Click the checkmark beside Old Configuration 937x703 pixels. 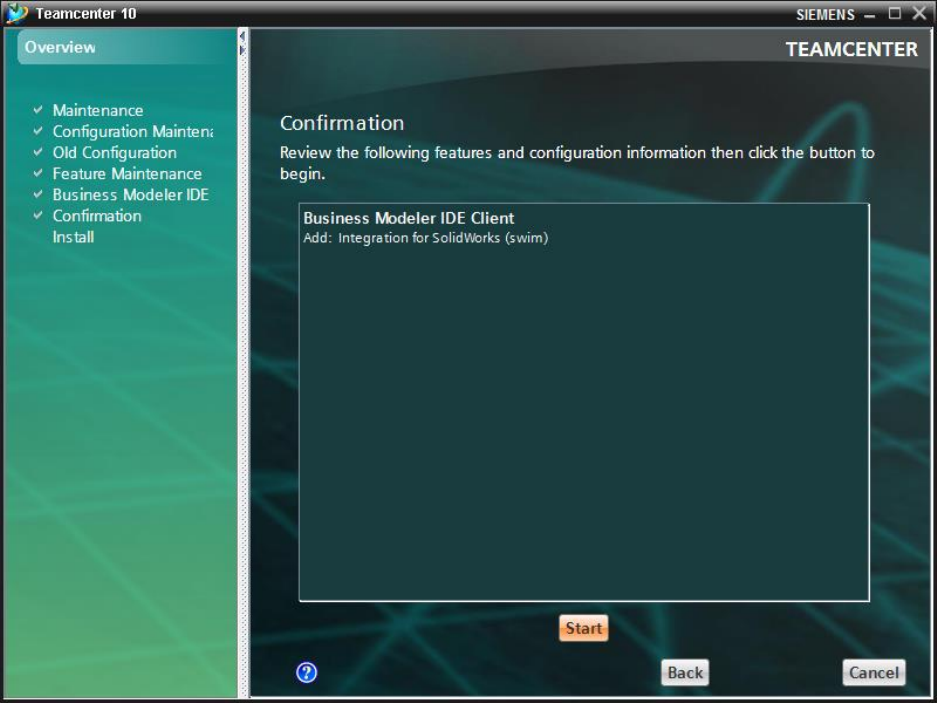[38, 152]
